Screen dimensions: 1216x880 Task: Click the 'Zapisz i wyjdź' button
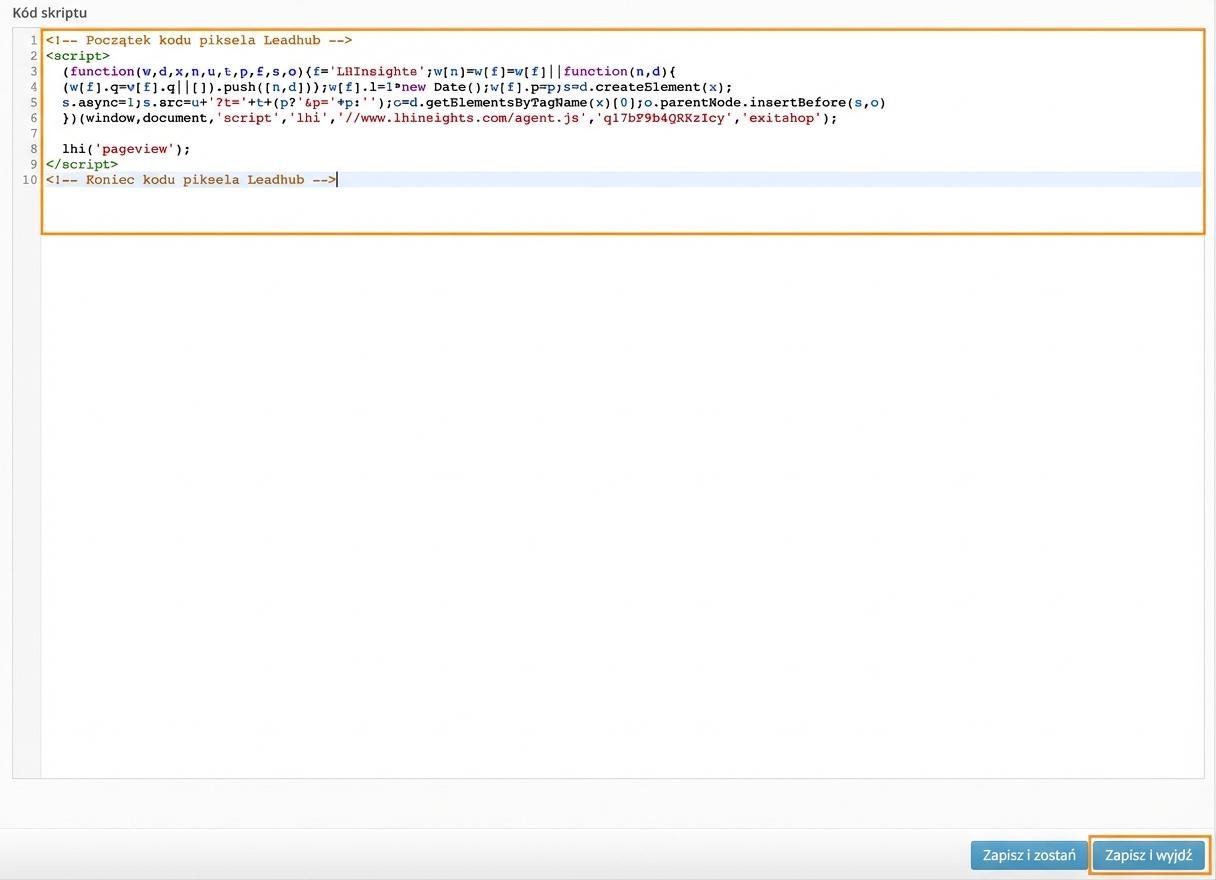[1148, 855]
